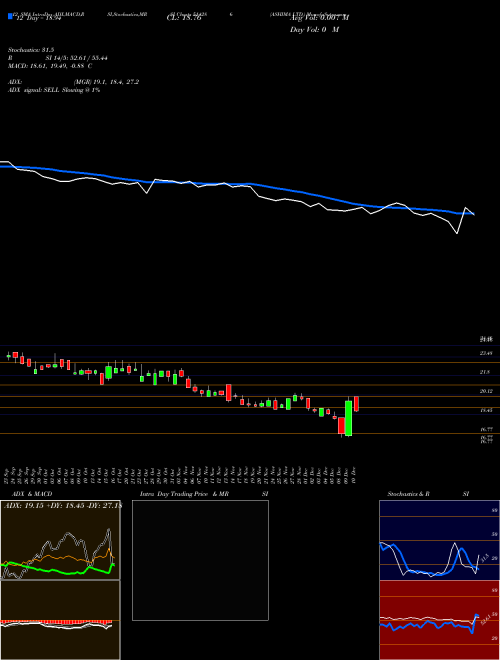This screenshot has width=500, height=660.
Task: Click the 'CL: 18.76' closing price label
Action: click(x=184, y=19)
